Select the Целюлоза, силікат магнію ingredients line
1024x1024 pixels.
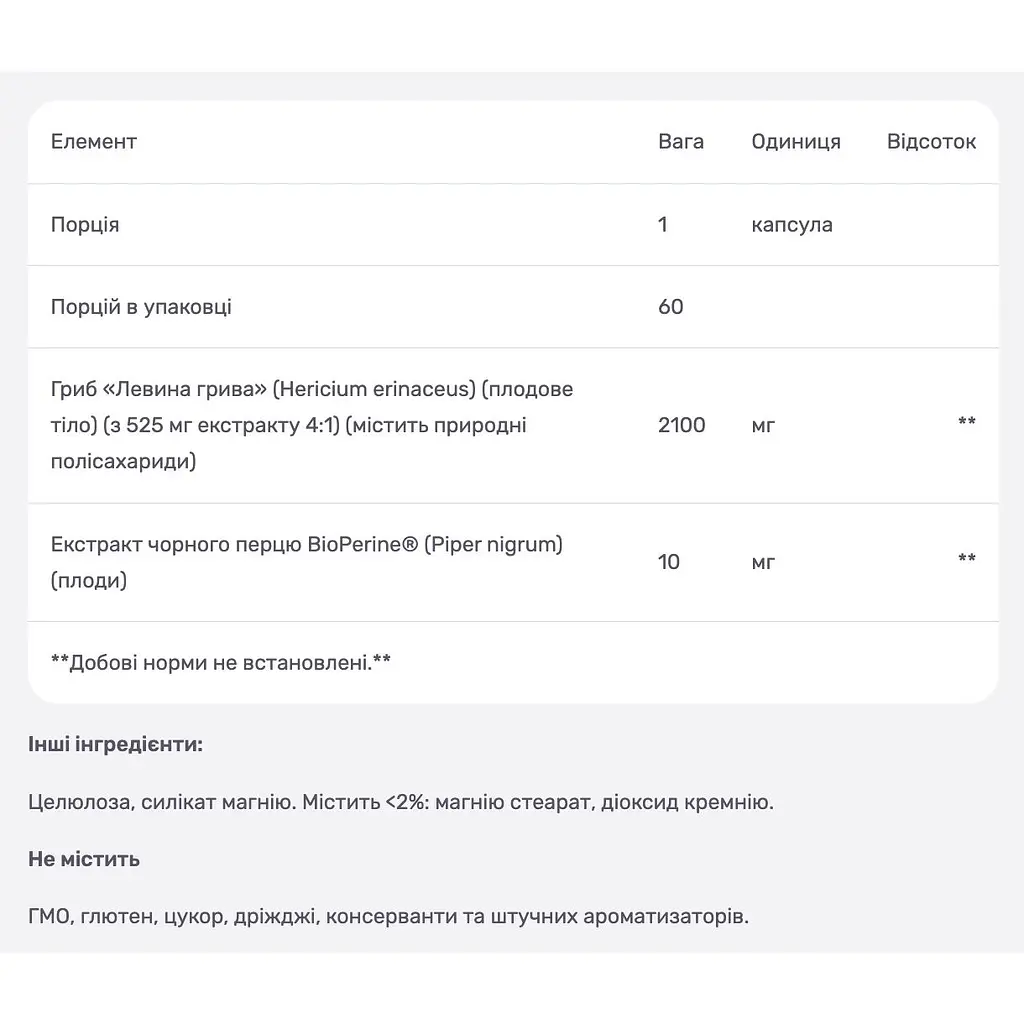point(401,801)
